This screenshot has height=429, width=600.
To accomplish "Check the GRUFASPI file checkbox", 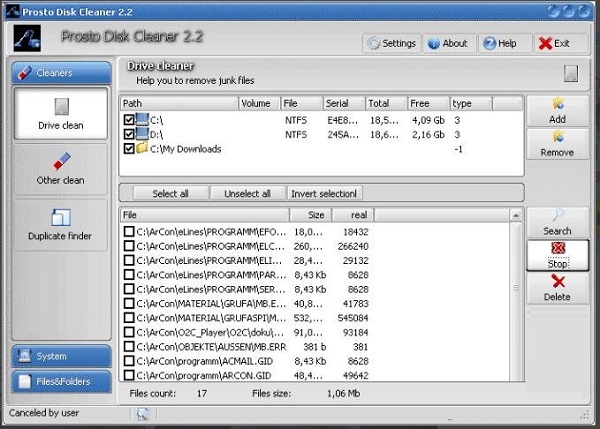I will [x=129, y=318].
